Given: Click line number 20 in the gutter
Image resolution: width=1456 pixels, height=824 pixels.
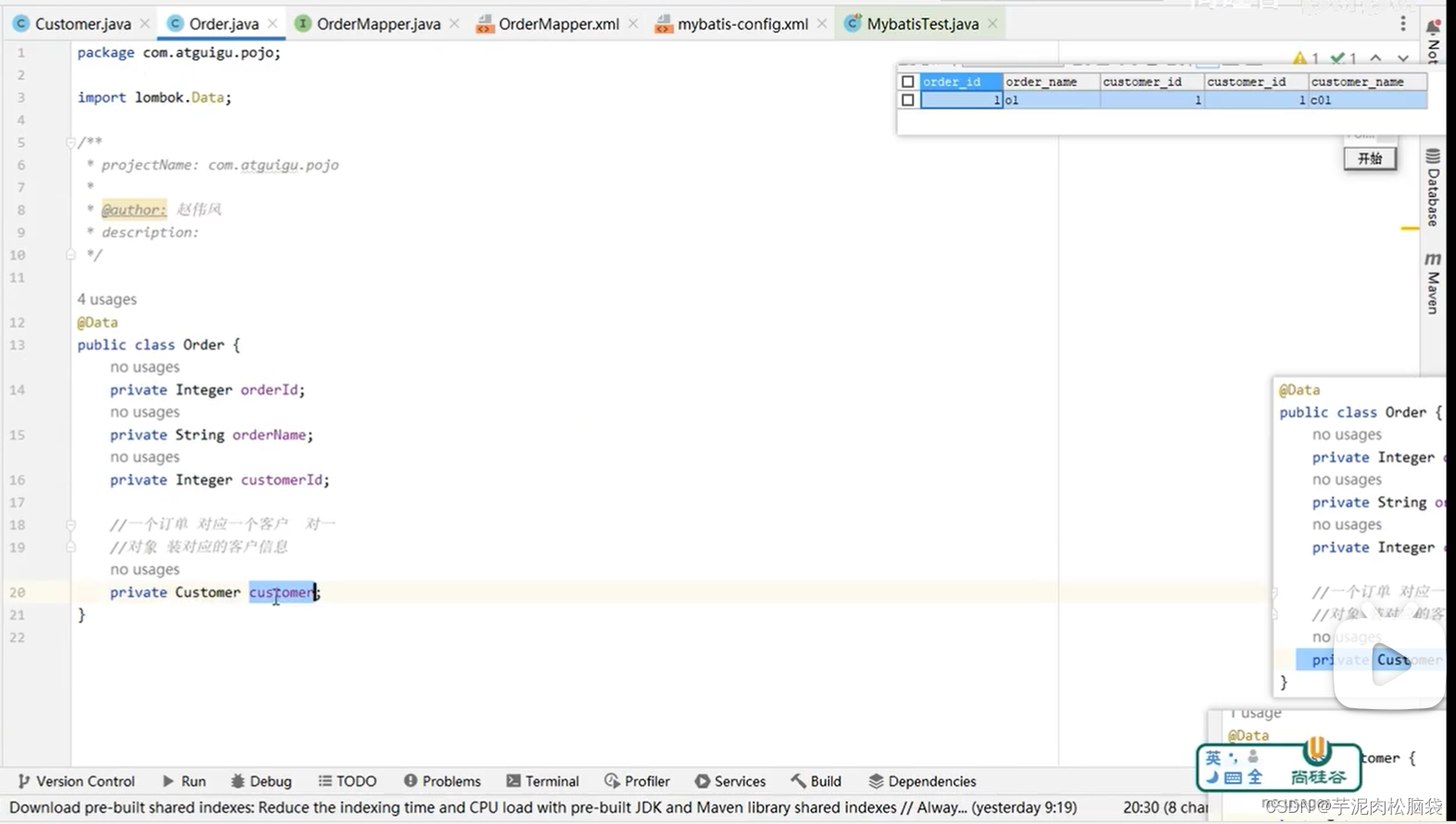Looking at the screenshot, I should [x=18, y=592].
